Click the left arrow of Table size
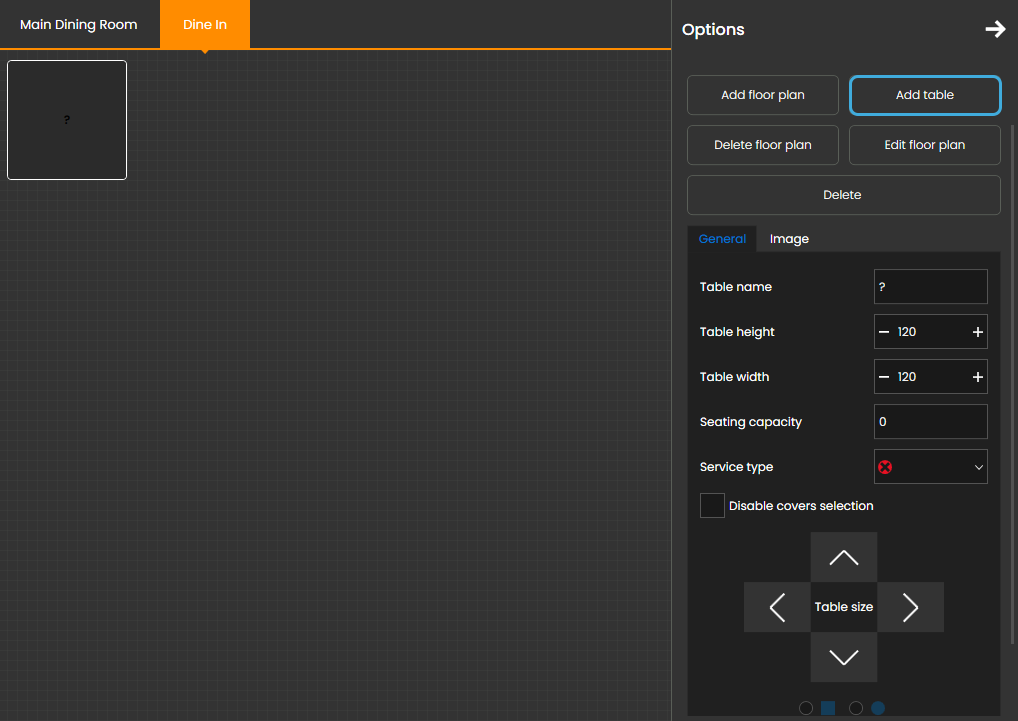 coord(777,607)
